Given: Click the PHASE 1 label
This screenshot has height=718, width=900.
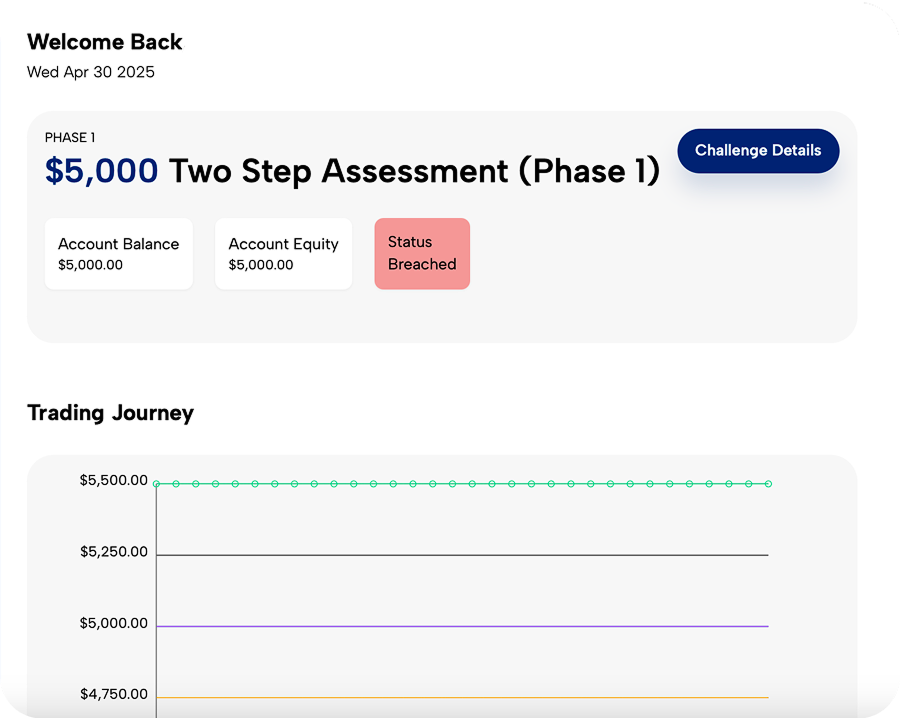Looking at the screenshot, I should click(x=70, y=138).
